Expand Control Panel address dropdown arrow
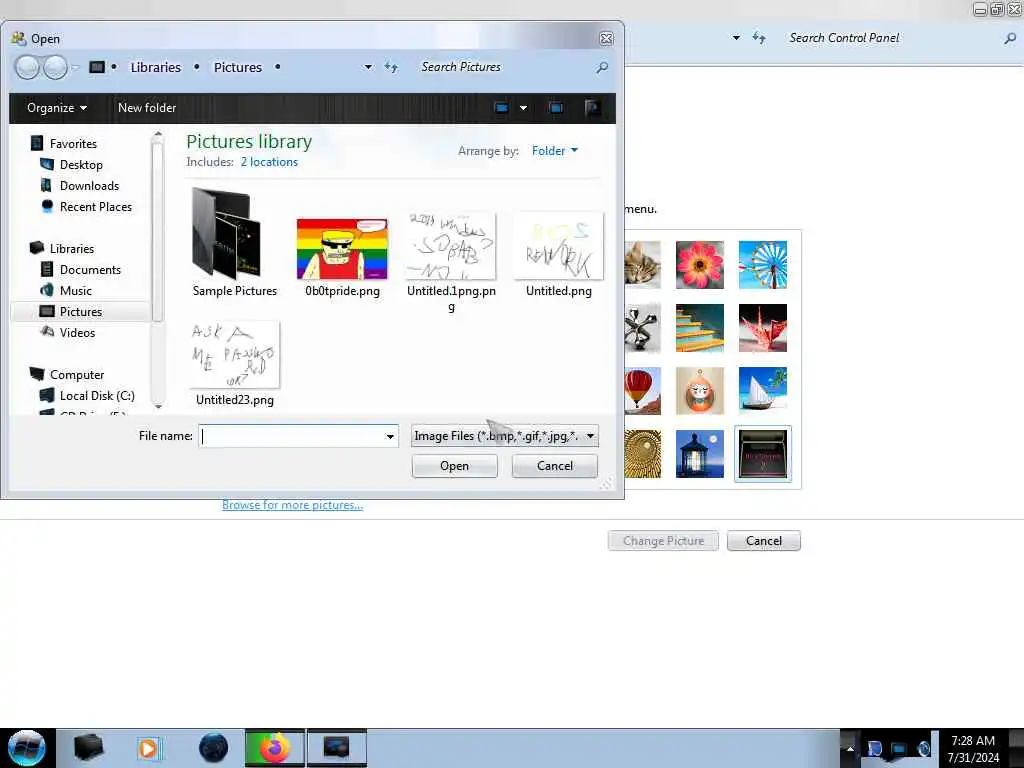 [736, 38]
